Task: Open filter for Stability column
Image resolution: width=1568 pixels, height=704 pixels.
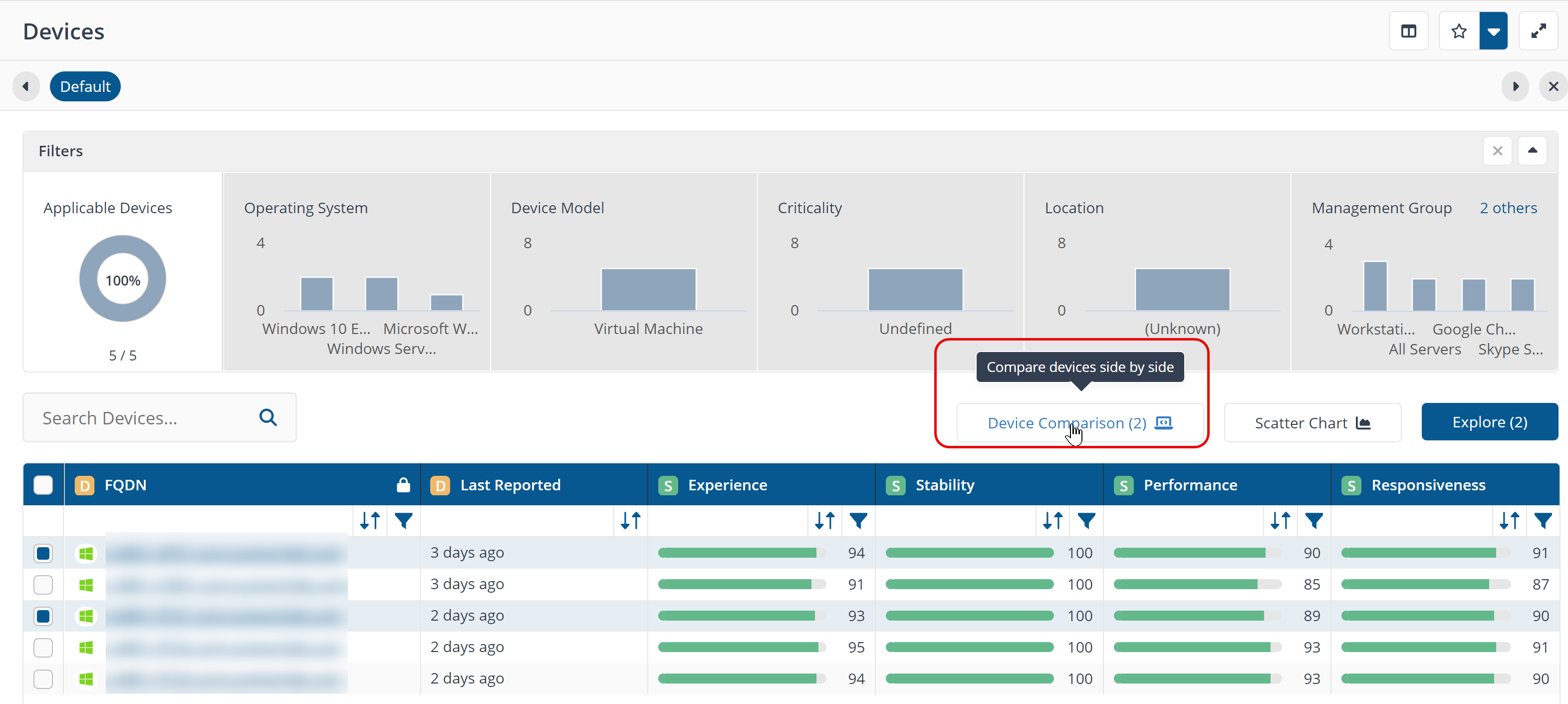Action: click(1086, 521)
